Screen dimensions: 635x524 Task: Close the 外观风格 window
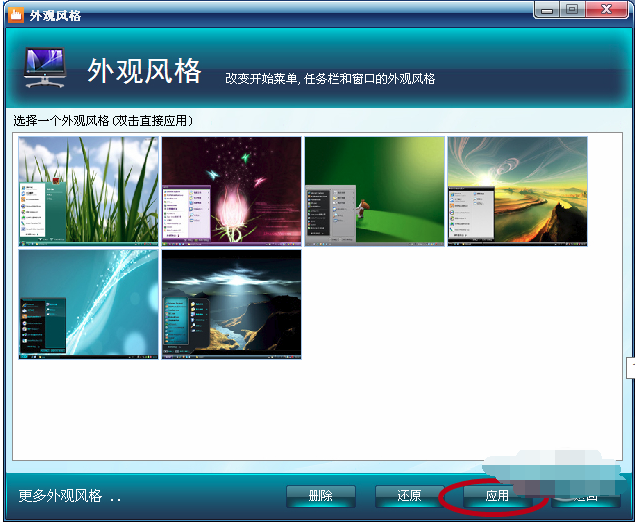606,10
